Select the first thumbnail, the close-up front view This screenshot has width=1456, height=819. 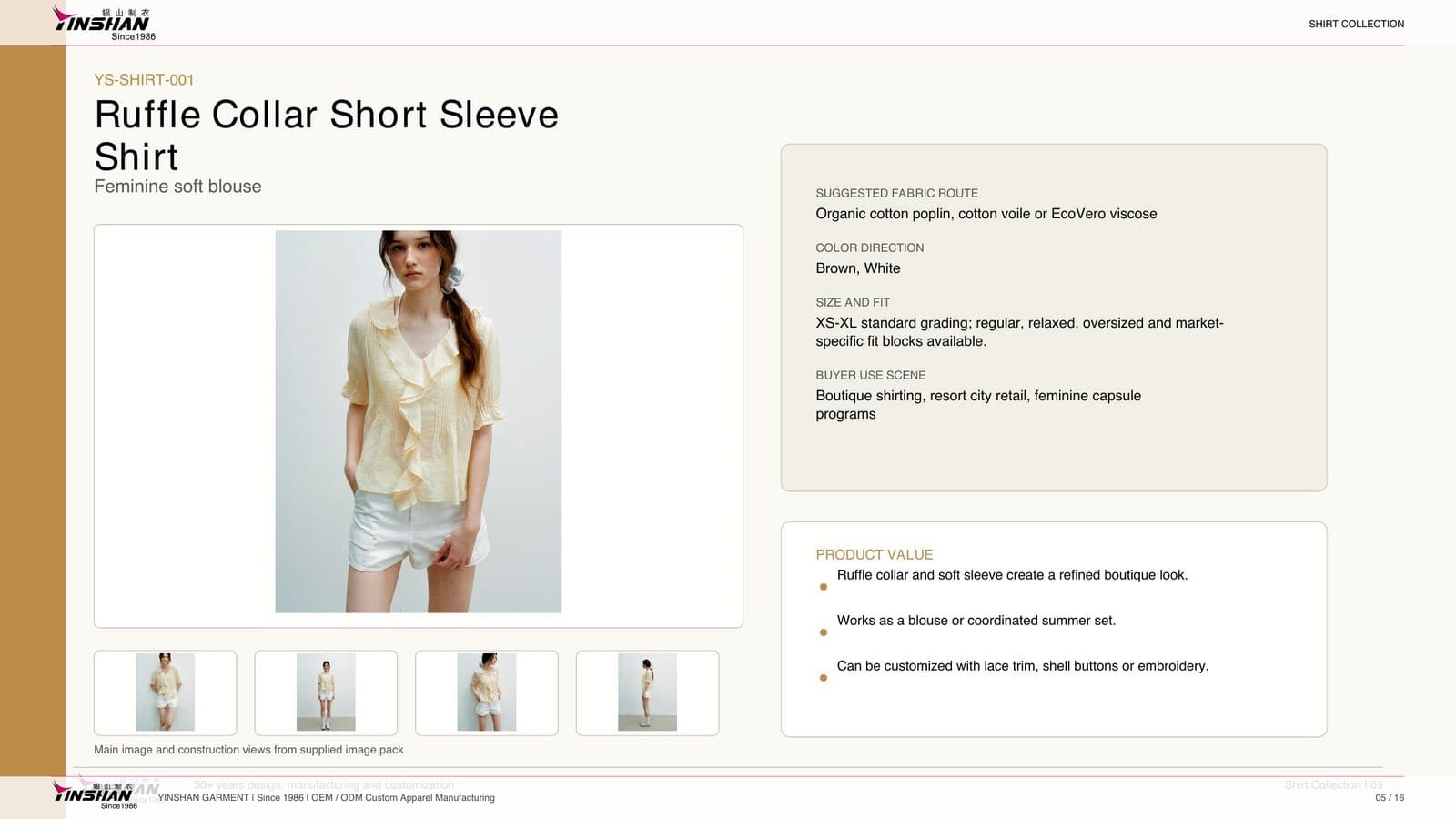coord(165,692)
